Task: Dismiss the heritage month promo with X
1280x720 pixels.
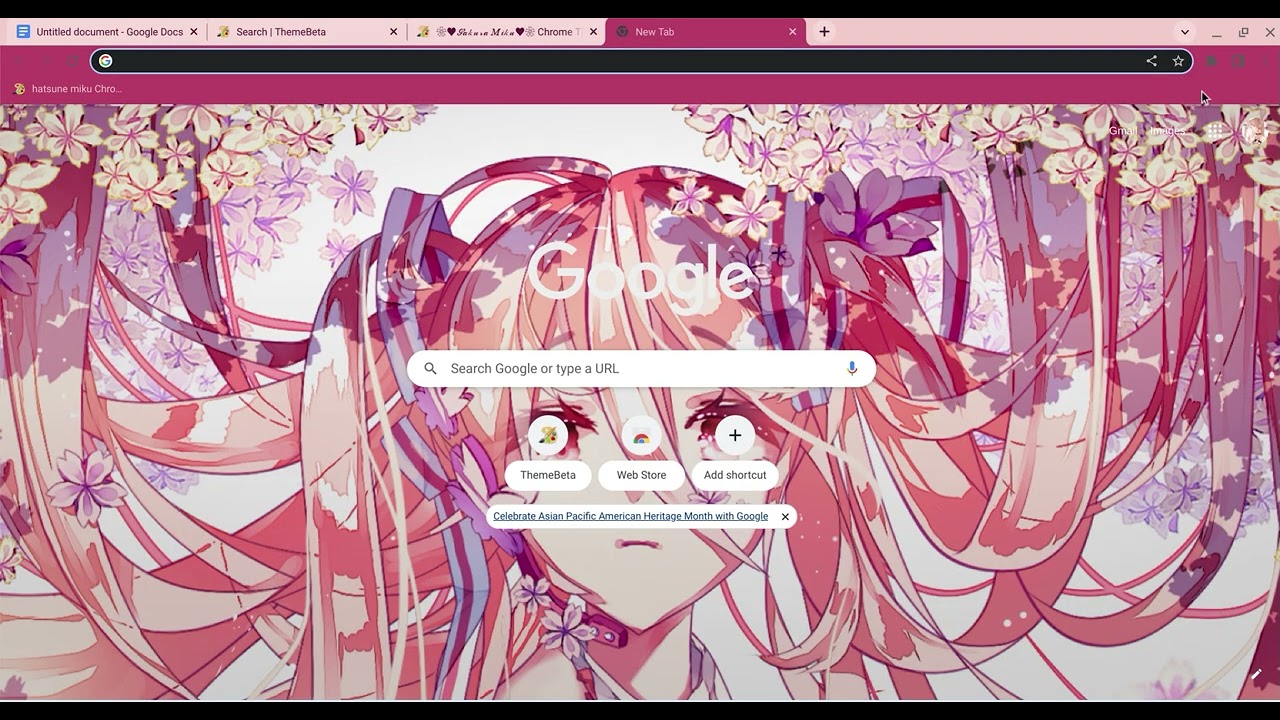Action: click(785, 517)
